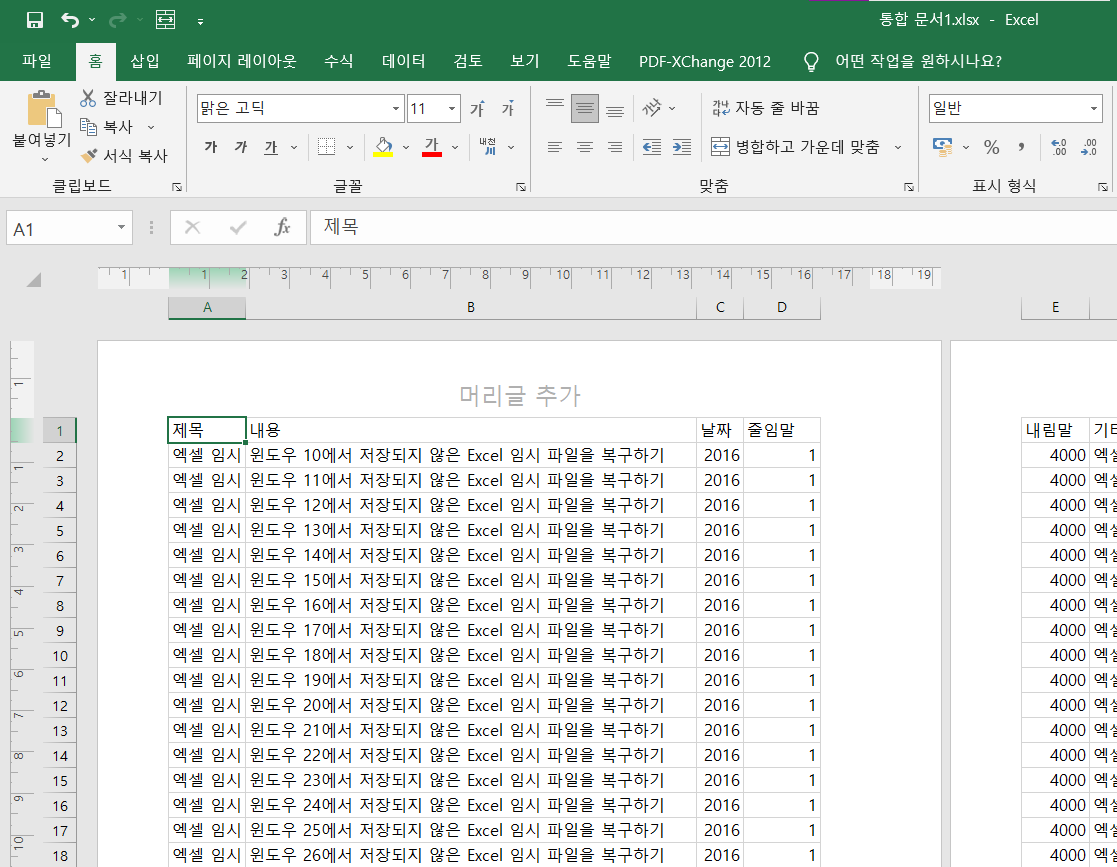Open the 파일 menu
The height and width of the screenshot is (867, 1117).
coord(37,61)
